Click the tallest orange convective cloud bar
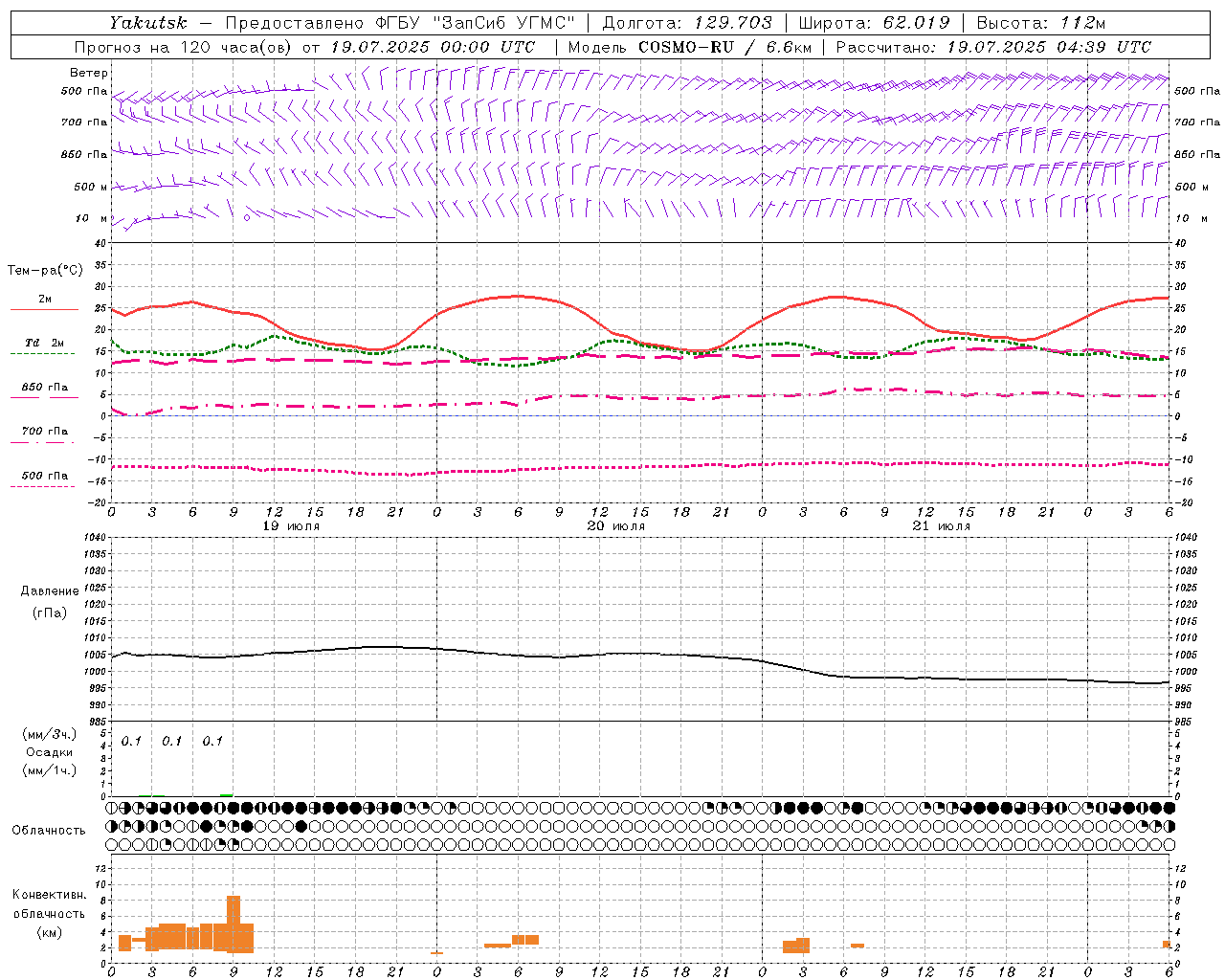 (234, 924)
